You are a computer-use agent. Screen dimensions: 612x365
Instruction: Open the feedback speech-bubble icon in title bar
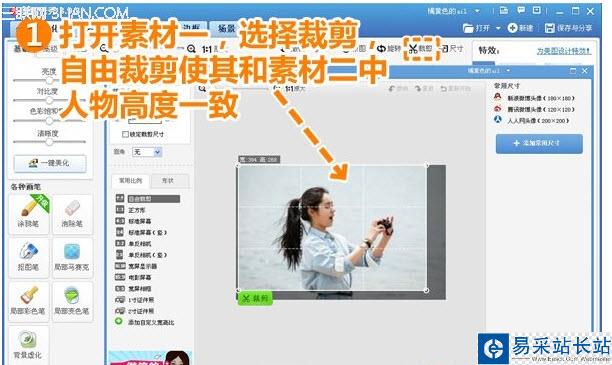[x=521, y=11]
